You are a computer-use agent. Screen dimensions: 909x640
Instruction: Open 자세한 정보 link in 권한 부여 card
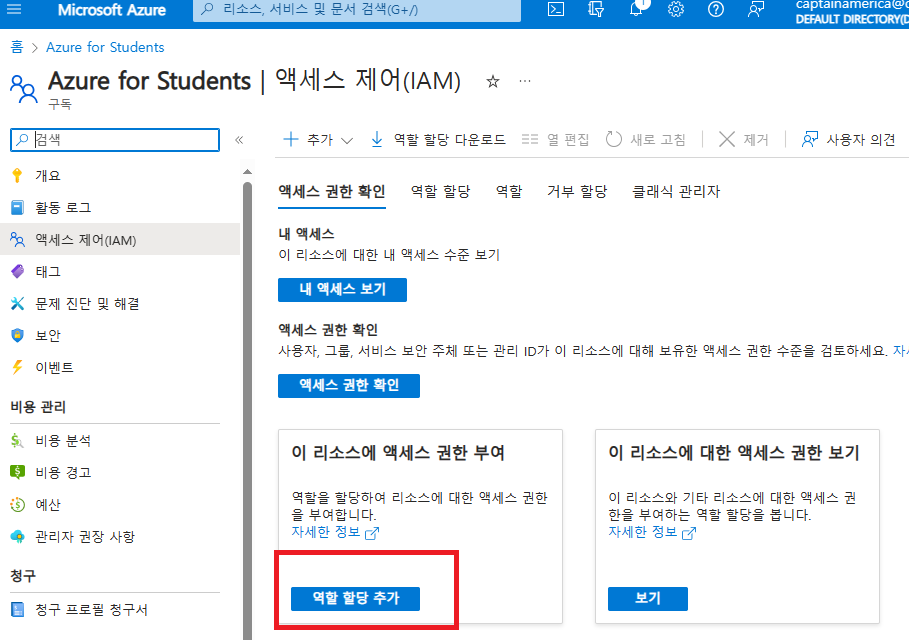coord(335,532)
